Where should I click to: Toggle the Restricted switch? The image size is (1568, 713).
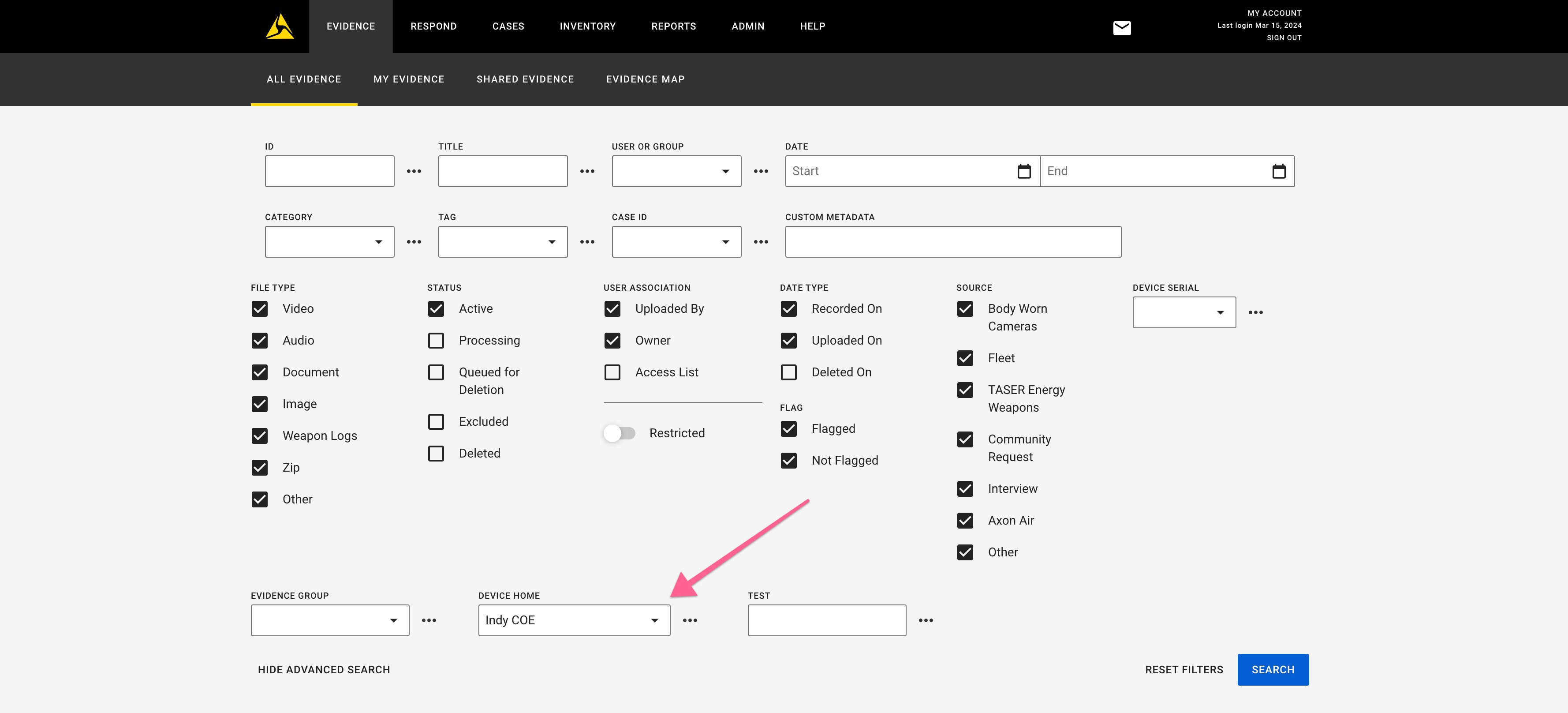(x=619, y=433)
